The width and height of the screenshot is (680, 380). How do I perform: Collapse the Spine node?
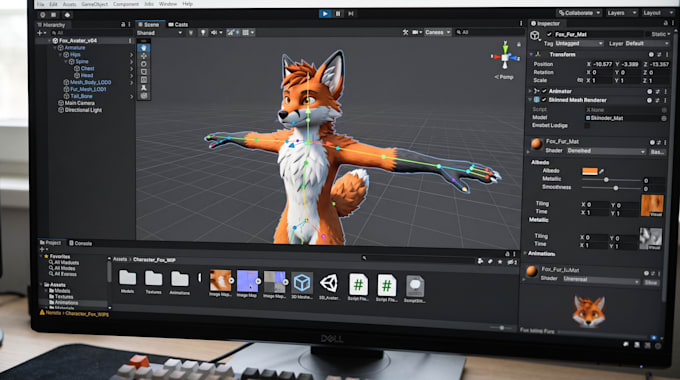[x=66, y=62]
